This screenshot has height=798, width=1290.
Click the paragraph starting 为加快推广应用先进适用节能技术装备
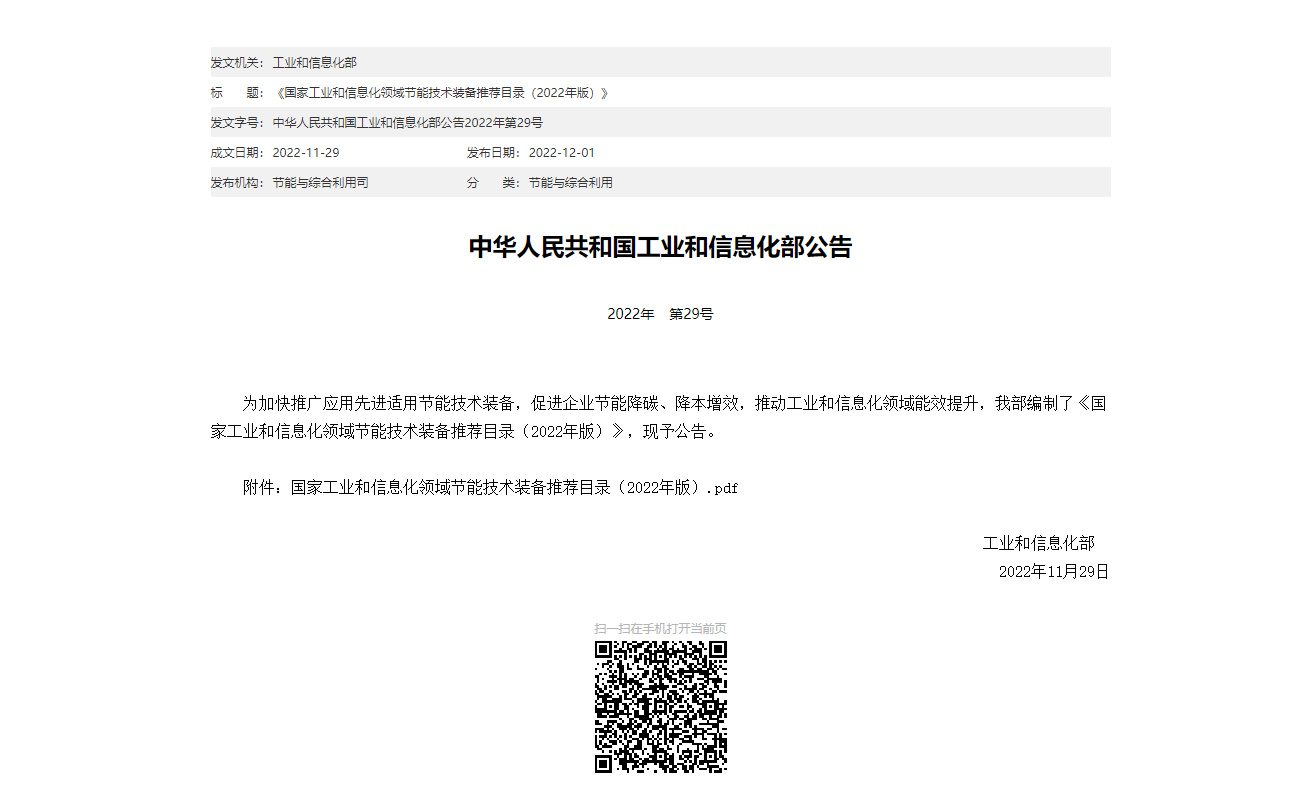(x=659, y=418)
